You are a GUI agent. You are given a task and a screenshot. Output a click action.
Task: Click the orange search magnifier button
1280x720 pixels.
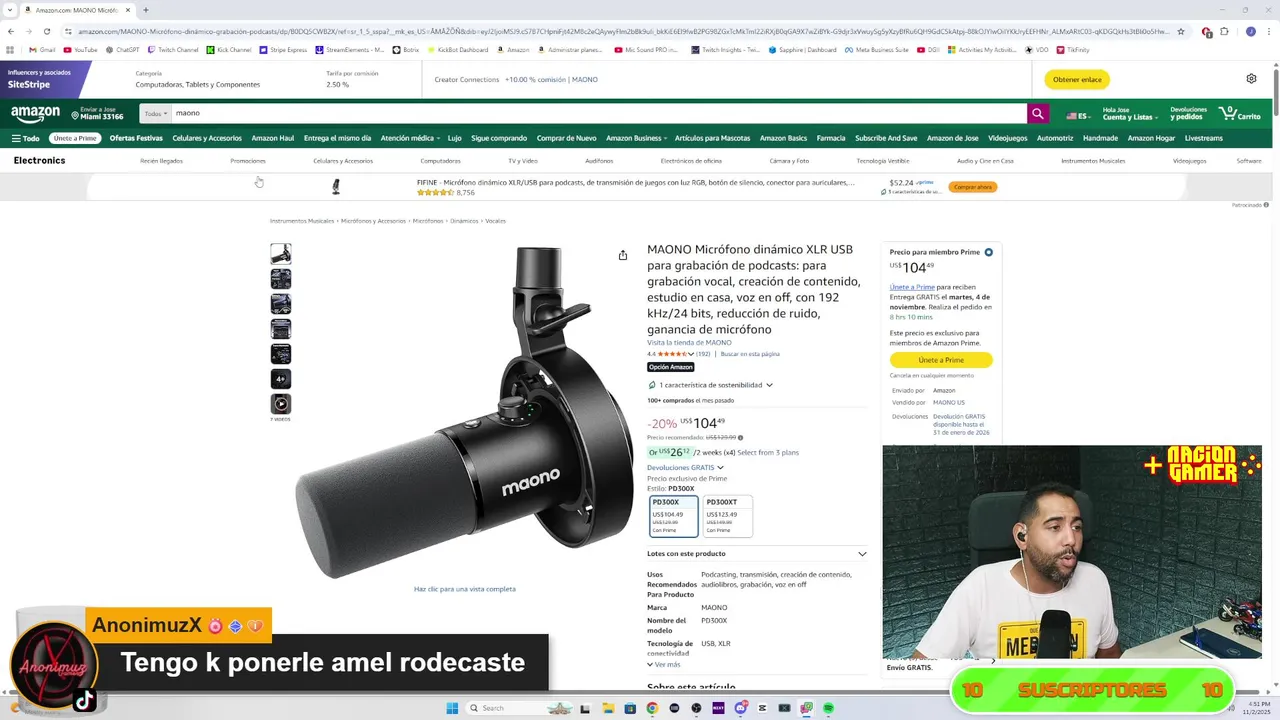[x=1038, y=114]
